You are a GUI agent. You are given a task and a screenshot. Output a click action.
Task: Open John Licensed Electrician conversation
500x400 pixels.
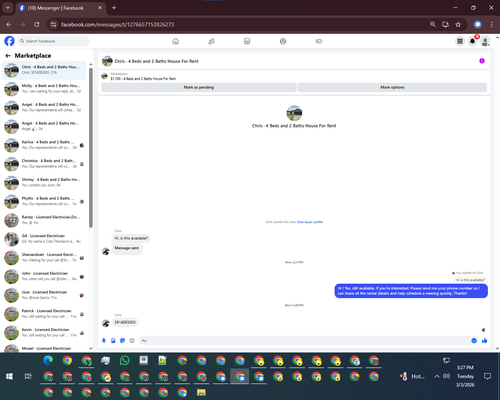coord(44,276)
